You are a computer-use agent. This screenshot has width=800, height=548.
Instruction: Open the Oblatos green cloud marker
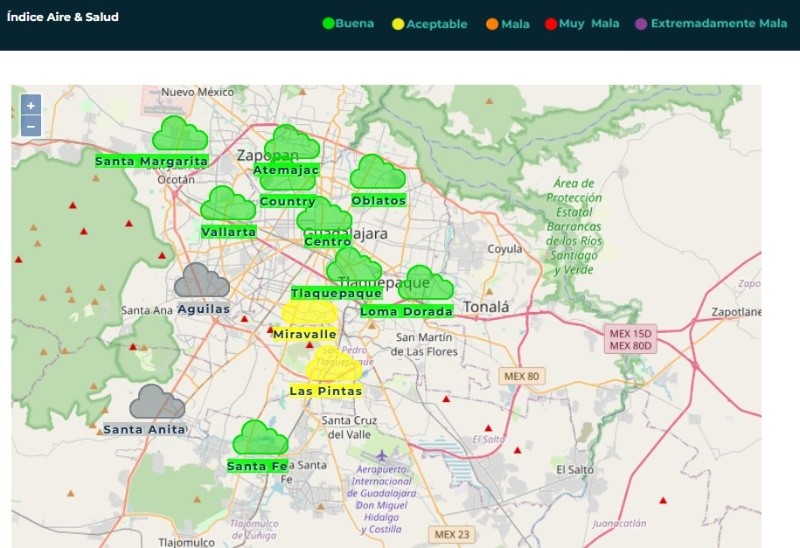pyautogui.click(x=377, y=174)
